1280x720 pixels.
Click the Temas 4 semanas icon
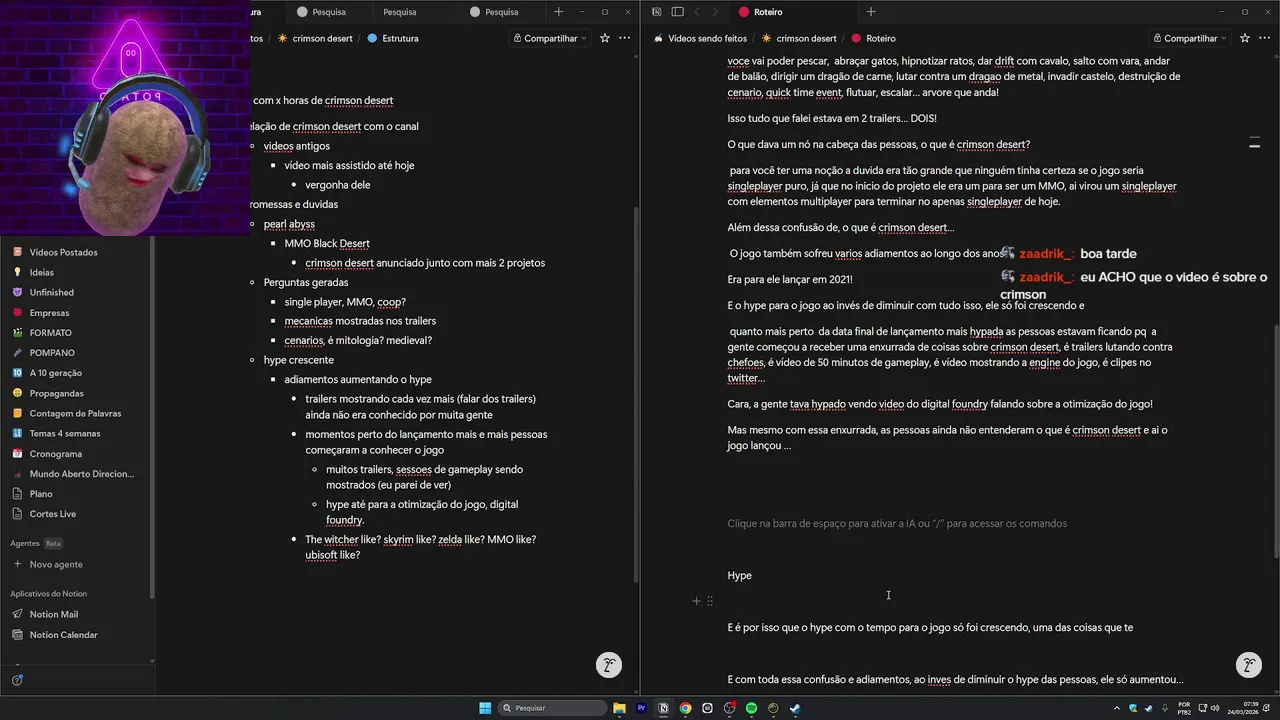pos(17,433)
